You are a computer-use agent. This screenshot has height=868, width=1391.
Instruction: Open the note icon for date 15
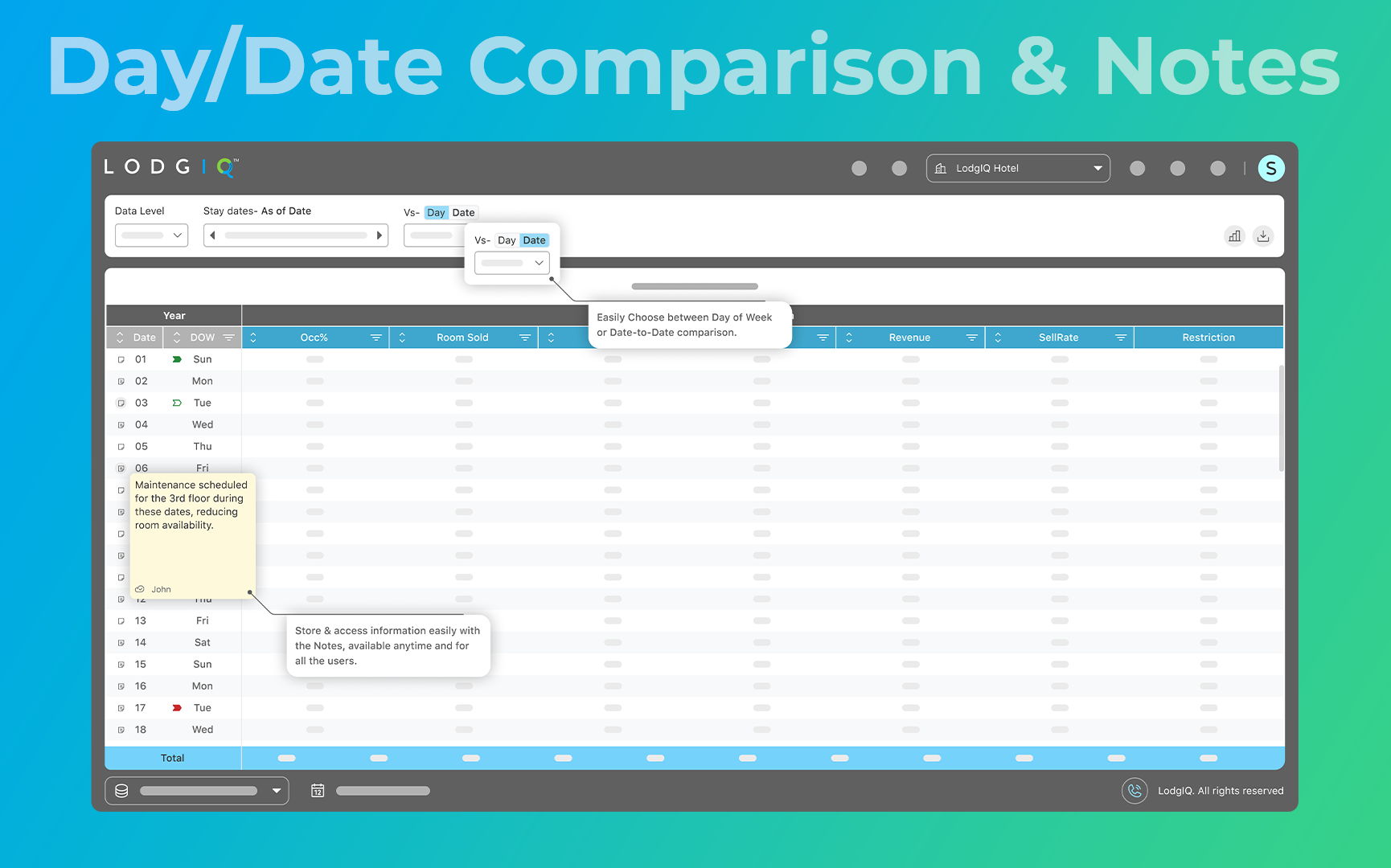point(121,665)
